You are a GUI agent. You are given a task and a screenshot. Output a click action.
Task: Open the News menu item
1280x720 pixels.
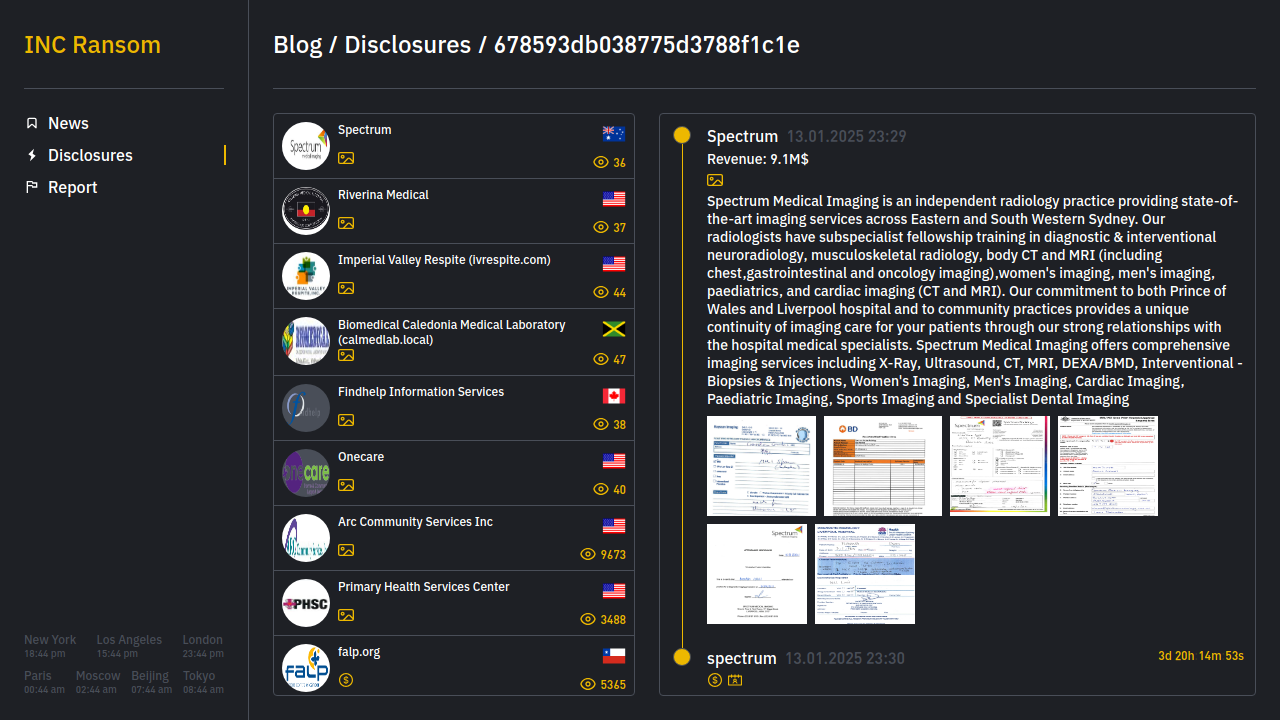68,123
